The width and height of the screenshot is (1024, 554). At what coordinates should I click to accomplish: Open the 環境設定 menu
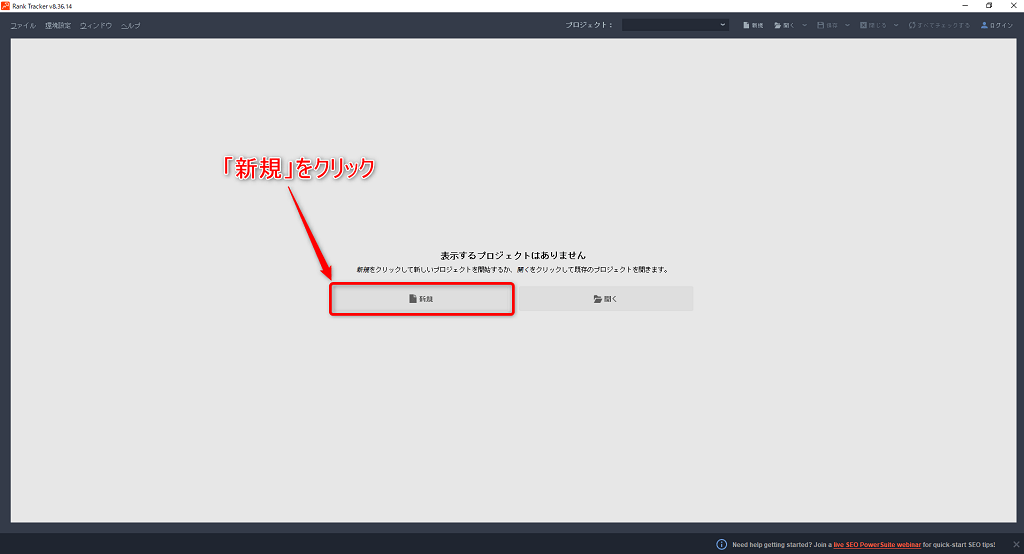[x=58, y=25]
